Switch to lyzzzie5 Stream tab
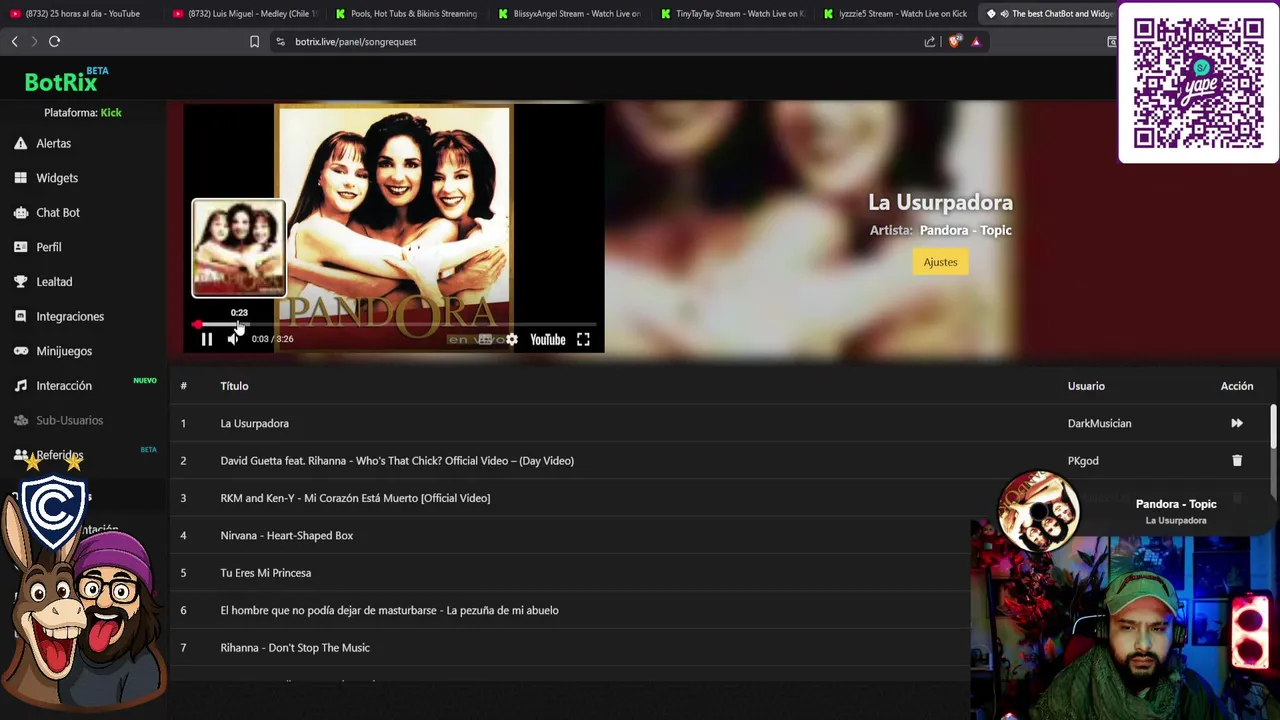Image resolution: width=1280 pixels, height=720 pixels. pyautogui.click(x=894, y=14)
